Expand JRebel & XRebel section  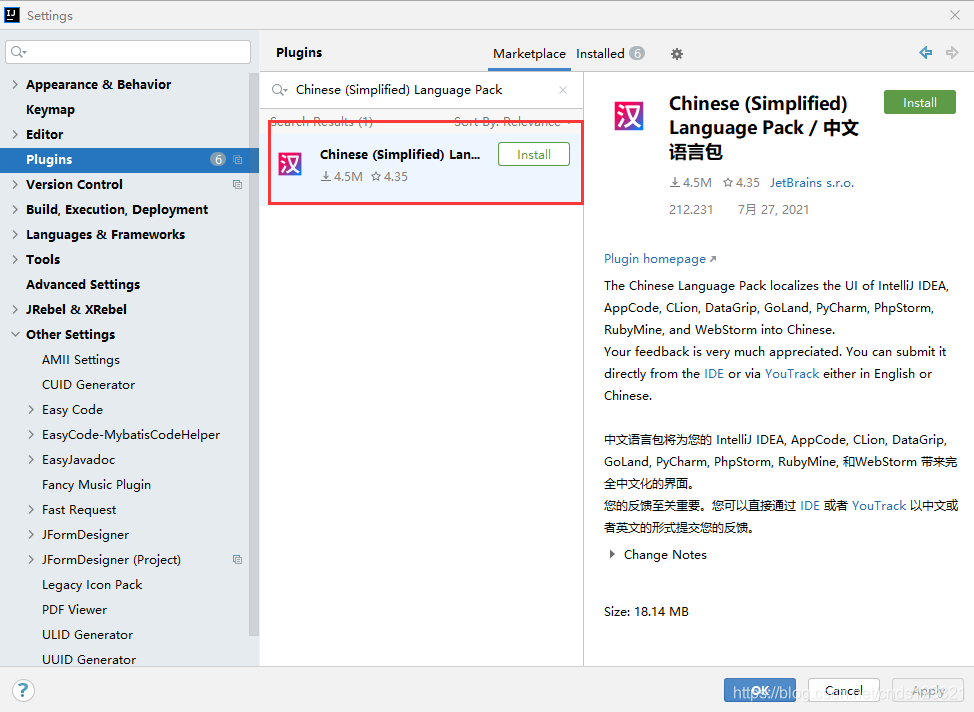[x=15, y=309]
